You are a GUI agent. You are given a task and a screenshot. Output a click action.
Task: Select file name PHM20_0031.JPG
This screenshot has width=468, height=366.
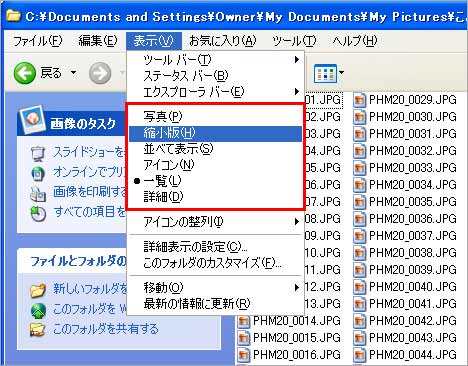[413, 134]
